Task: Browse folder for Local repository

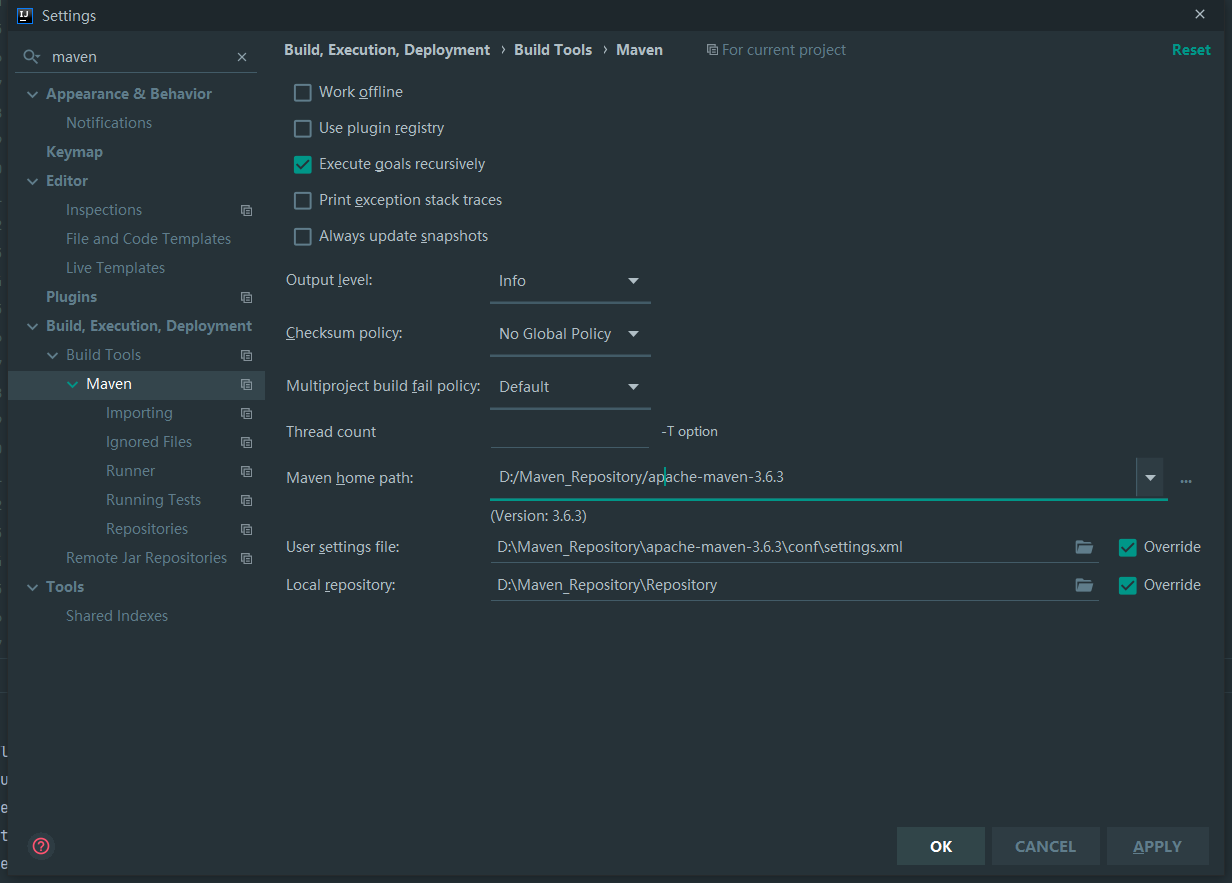Action: [1084, 585]
